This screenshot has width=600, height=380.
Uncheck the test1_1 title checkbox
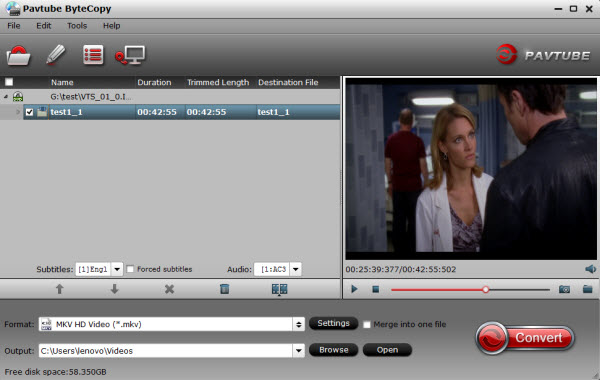pyautogui.click(x=29, y=112)
